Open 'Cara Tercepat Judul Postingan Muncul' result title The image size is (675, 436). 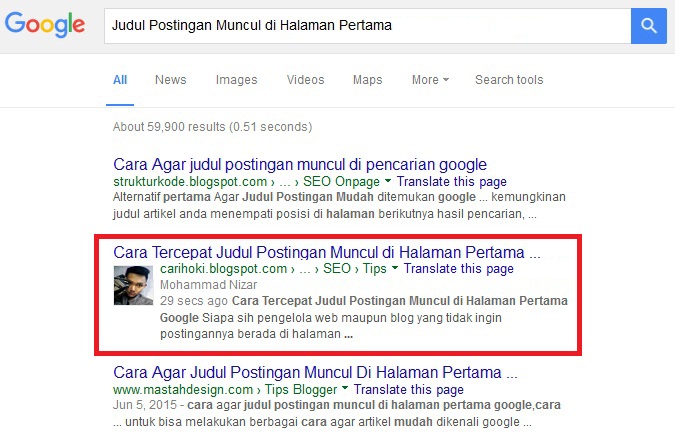click(x=327, y=252)
